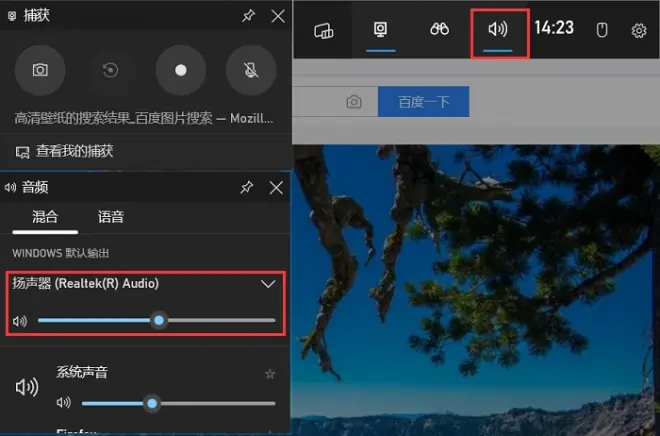The image size is (660, 436).
Task: Open Game Bar settings gear
Action: coord(639,30)
